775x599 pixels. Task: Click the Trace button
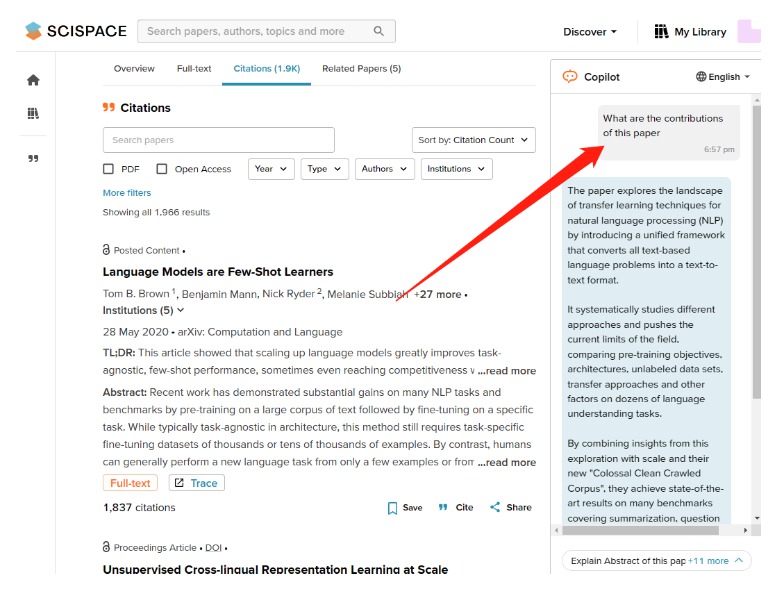tap(197, 483)
